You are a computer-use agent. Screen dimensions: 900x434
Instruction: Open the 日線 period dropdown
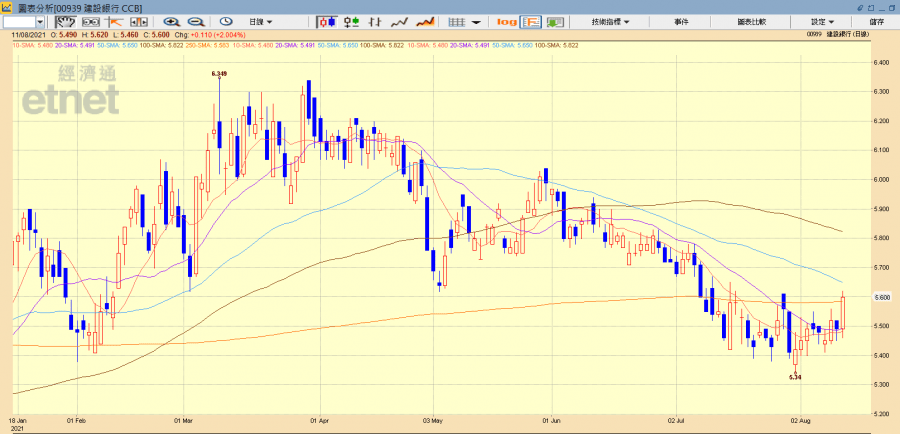click(x=263, y=21)
